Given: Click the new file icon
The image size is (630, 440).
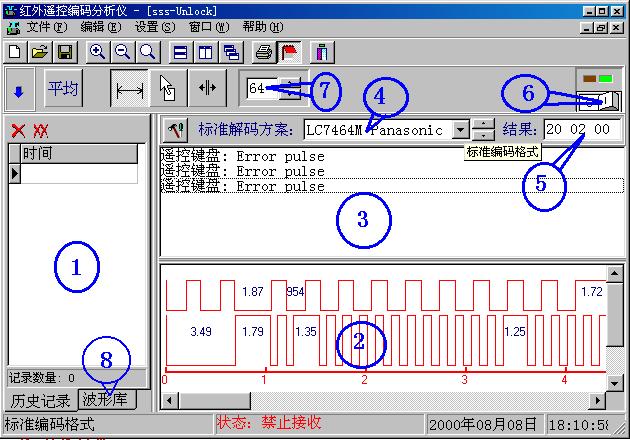Looking at the screenshot, I should [x=15, y=52].
